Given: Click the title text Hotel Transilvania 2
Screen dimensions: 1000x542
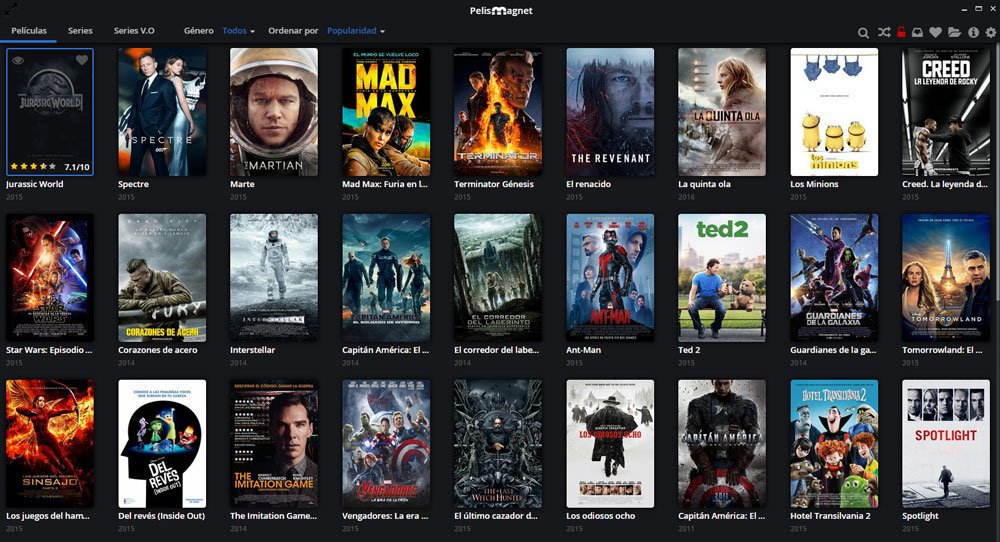Looking at the screenshot, I should pyautogui.click(x=830, y=516).
